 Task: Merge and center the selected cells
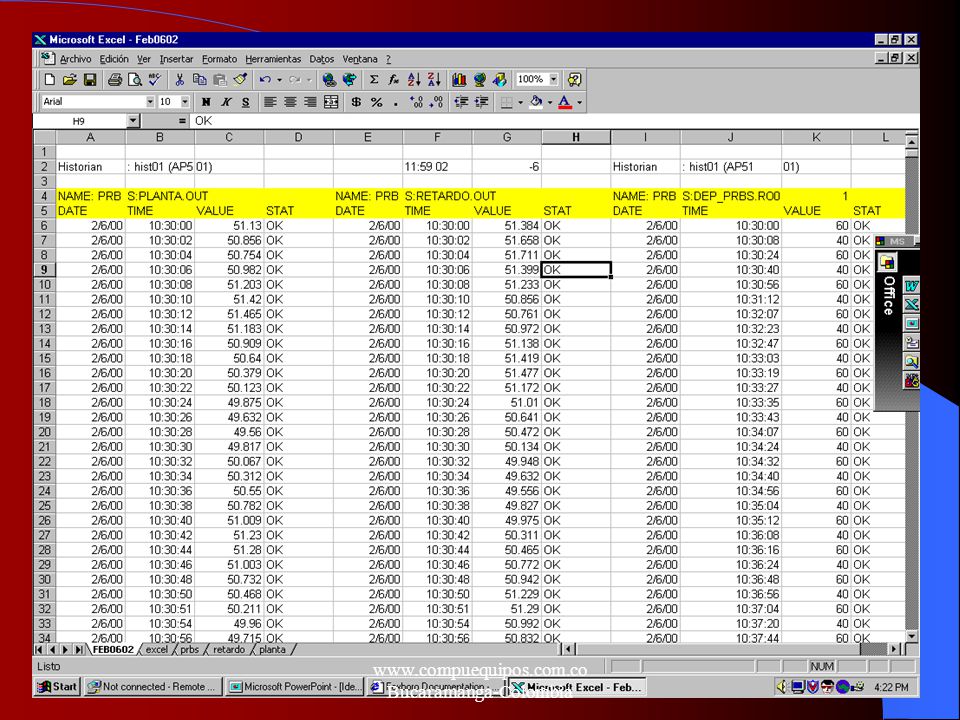[x=331, y=102]
